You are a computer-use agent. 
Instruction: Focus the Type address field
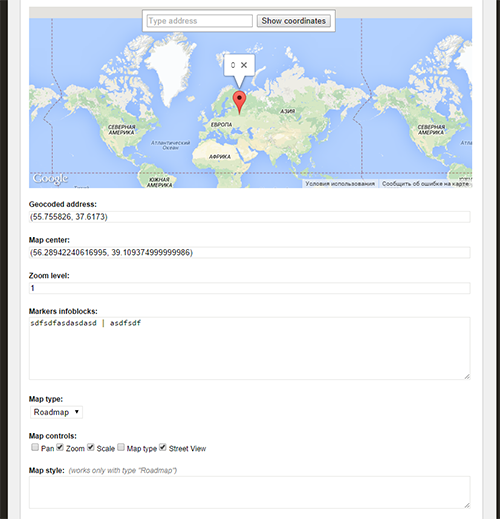[200, 21]
